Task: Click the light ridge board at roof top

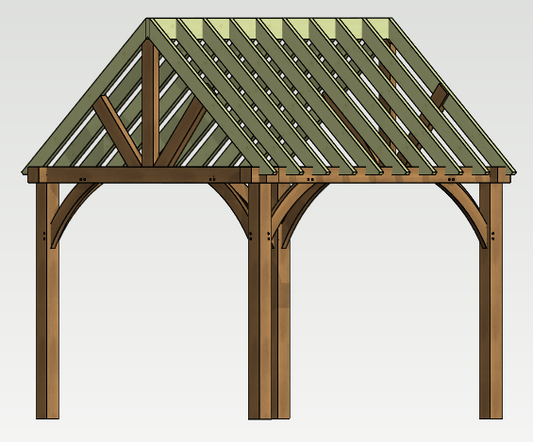Action: 269,29
